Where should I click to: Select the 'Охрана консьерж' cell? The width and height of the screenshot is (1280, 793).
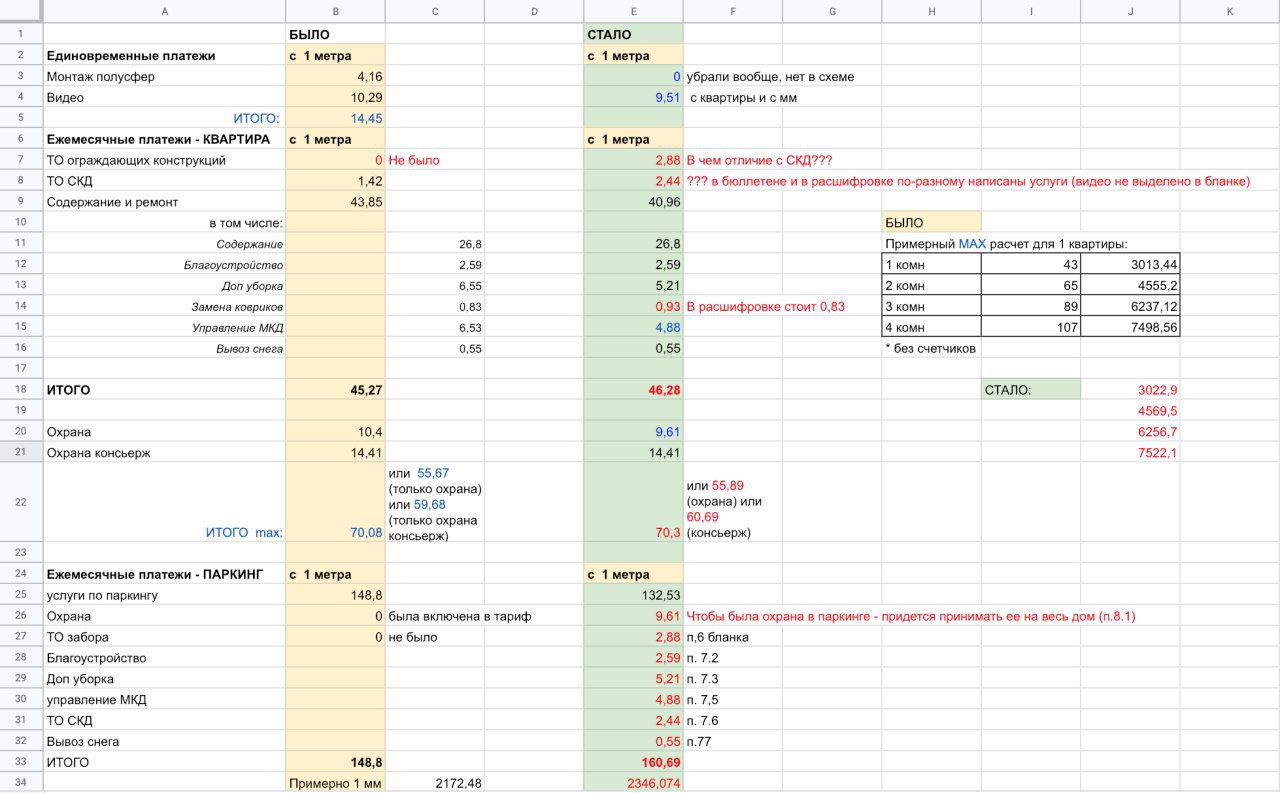pyautogui.click(x=164, y=453)
